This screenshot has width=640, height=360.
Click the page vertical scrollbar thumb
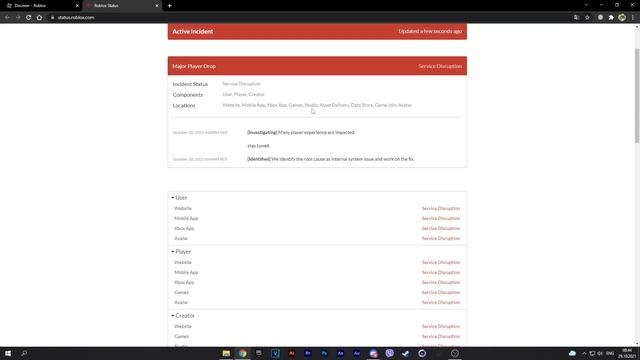click(637, 96)
